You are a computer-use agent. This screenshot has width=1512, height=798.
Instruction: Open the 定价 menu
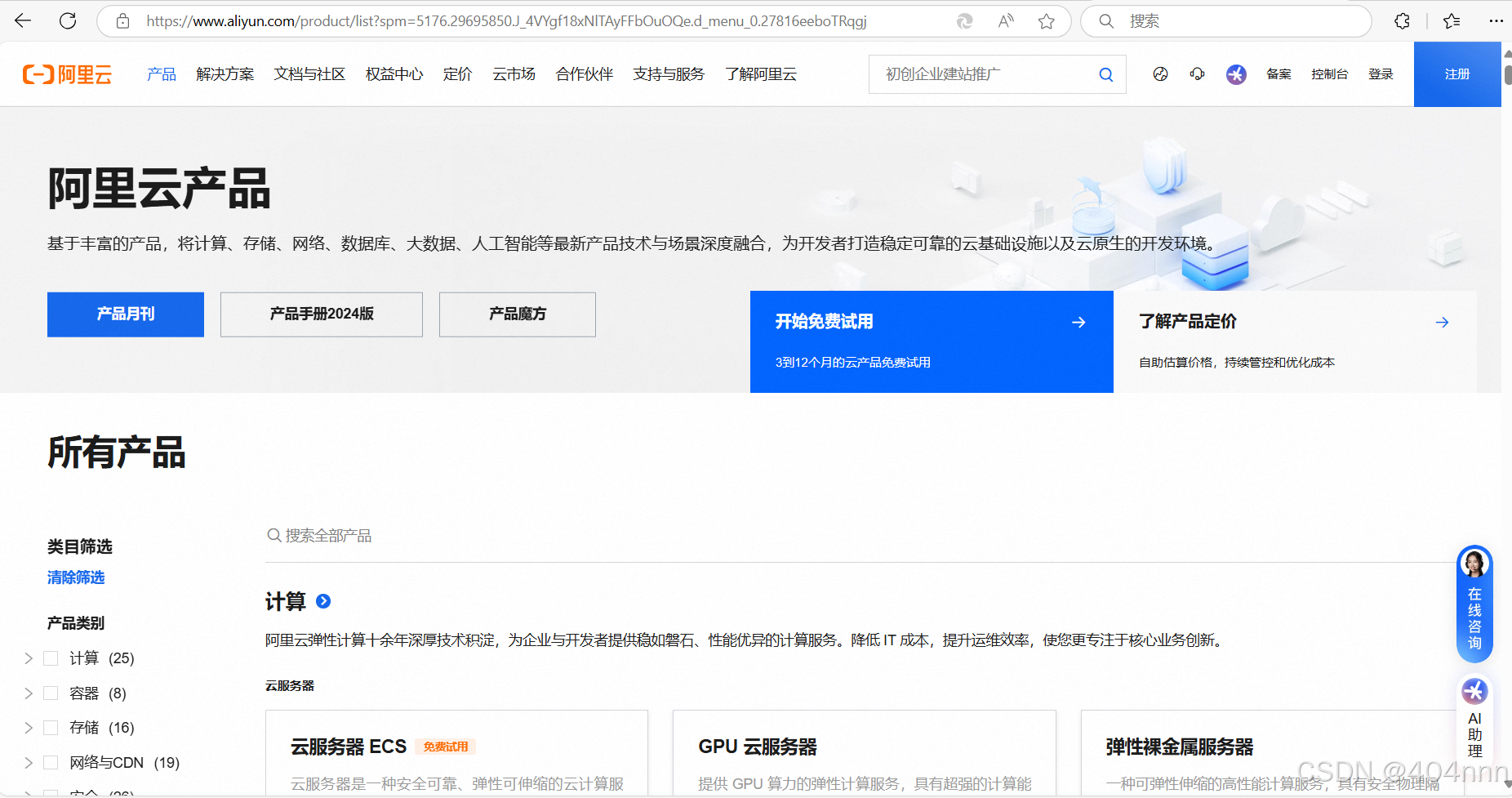click(x=458, y=74)
